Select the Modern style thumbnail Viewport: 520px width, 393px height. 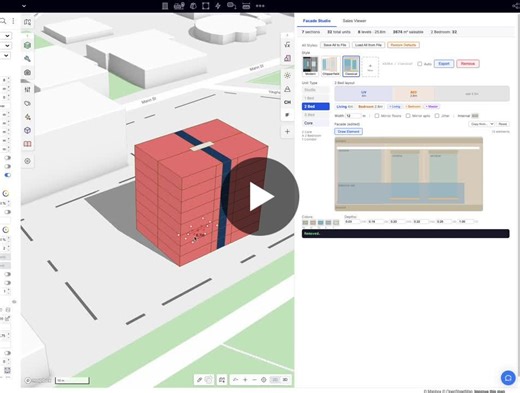click(x=310, y=66)
